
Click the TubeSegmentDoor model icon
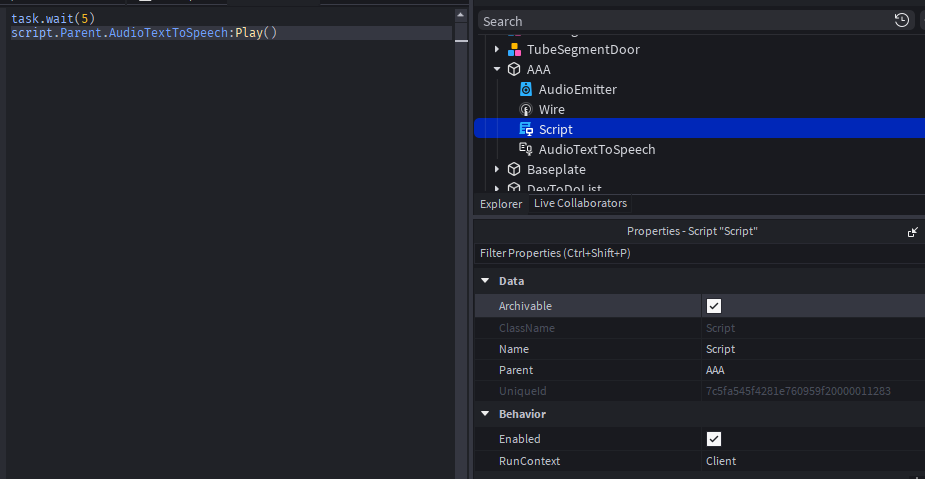[x=514, y=50]
